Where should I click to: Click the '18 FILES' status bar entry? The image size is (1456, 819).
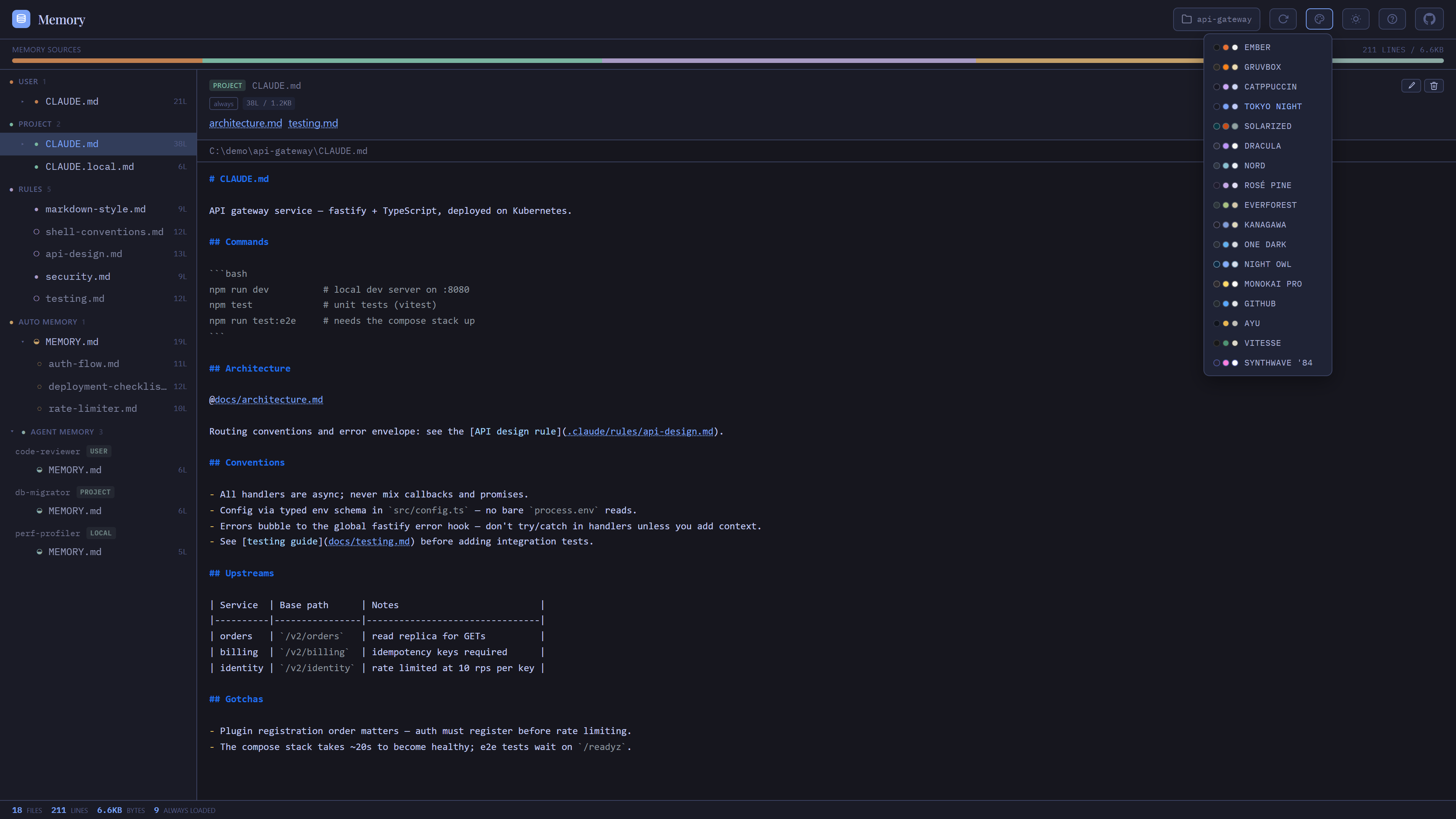pyautogui.click(x=27, y=811)
